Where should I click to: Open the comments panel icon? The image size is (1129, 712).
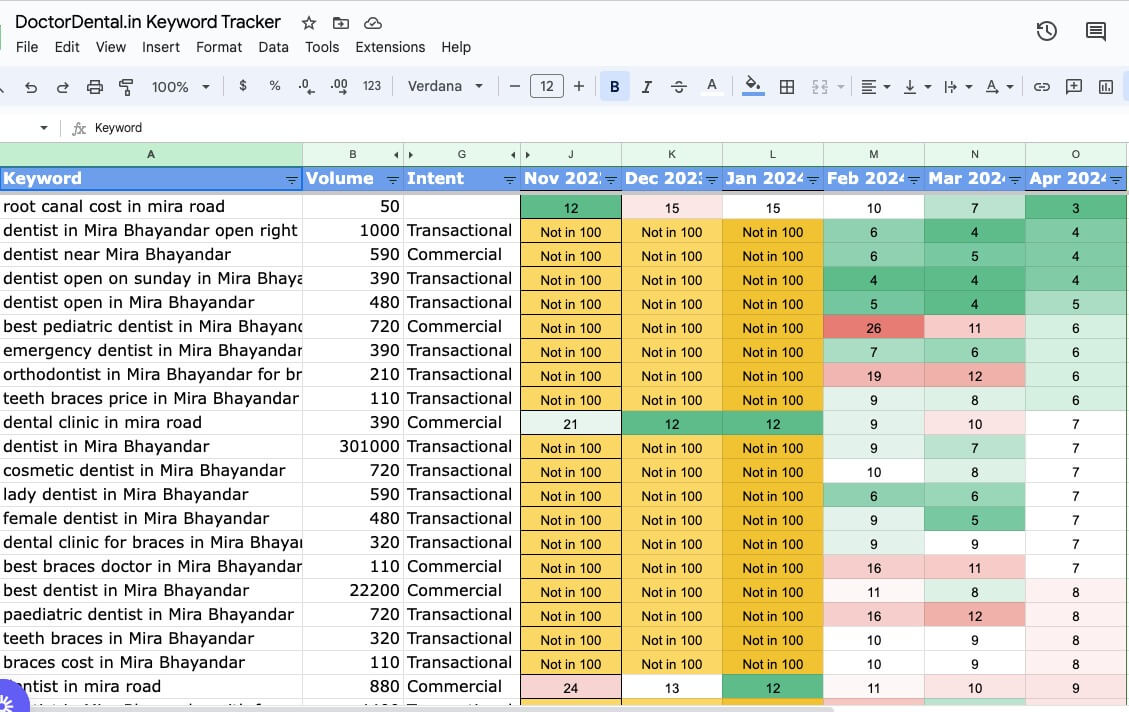coord(1096,31)
